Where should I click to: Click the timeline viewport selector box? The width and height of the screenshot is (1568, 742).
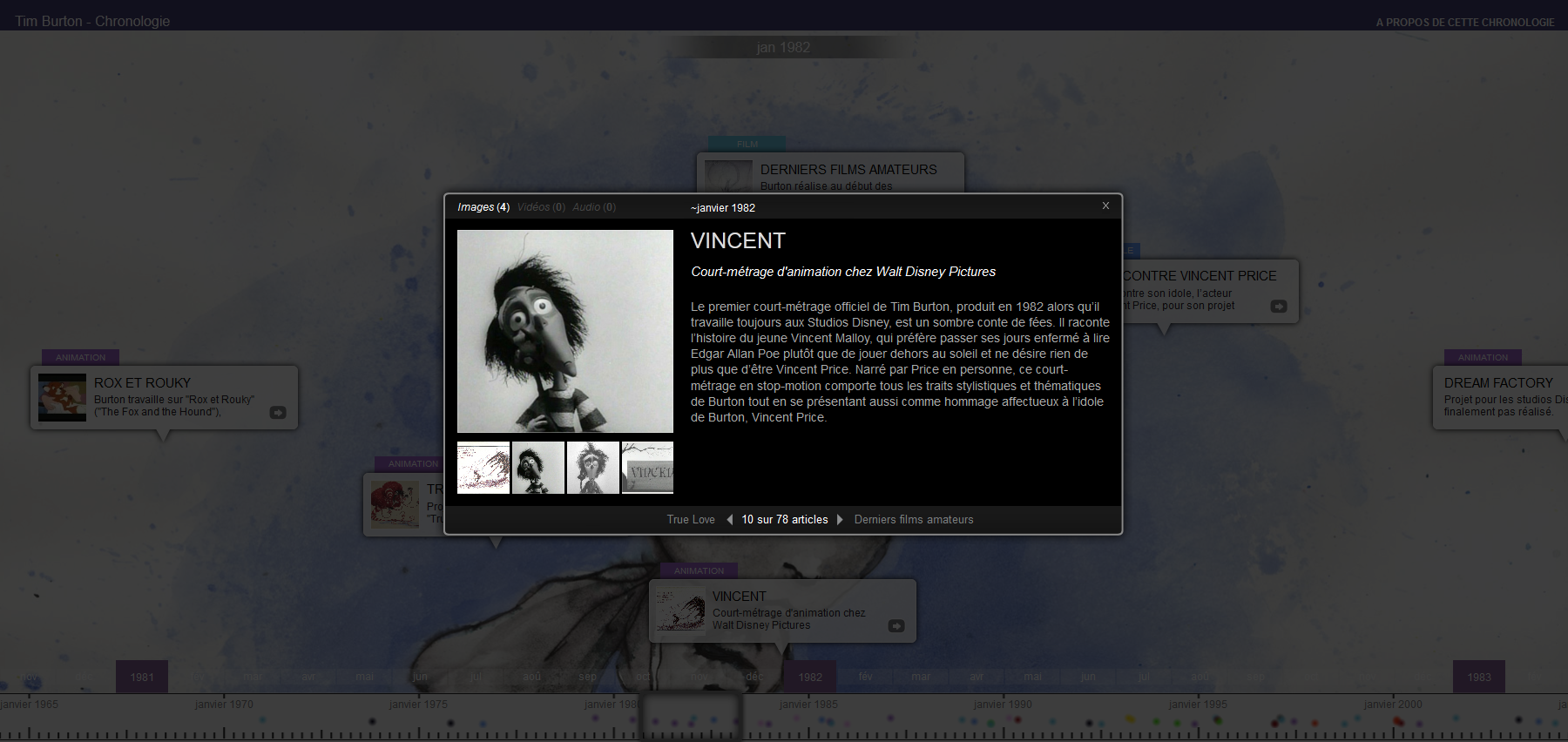[690, 718]
